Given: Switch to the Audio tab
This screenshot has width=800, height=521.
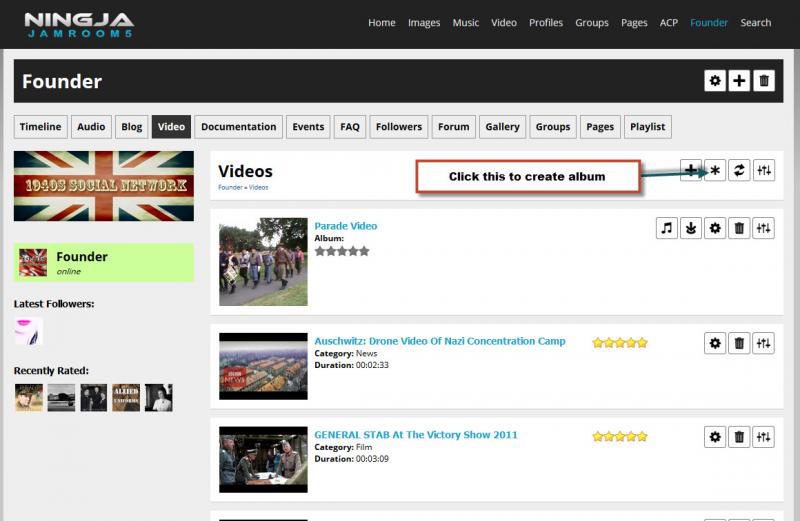Looking at the screenshot, I should click(x=91, y=127).
